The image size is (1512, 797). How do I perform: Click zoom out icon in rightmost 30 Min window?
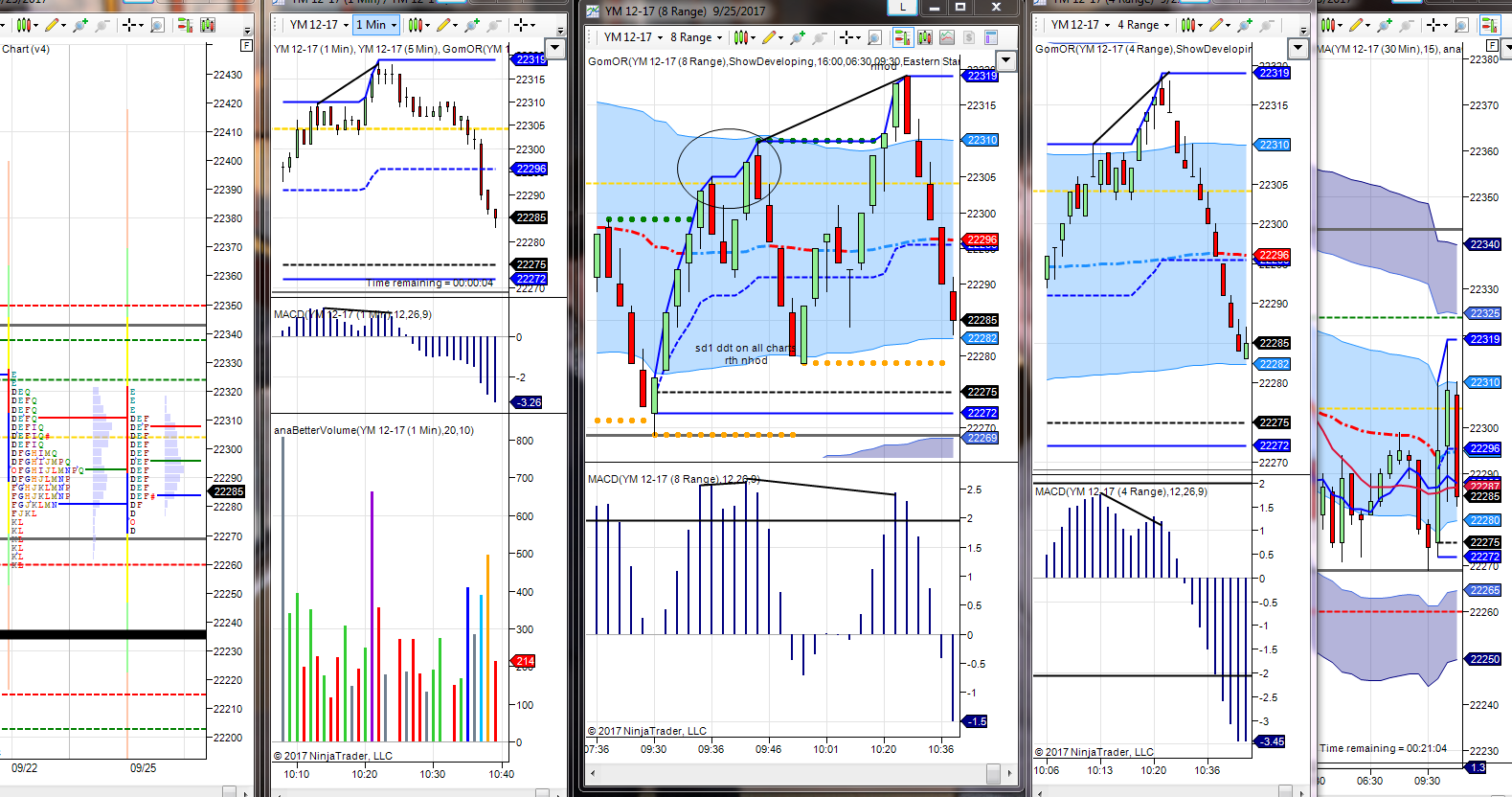(x=1407, y=25)
